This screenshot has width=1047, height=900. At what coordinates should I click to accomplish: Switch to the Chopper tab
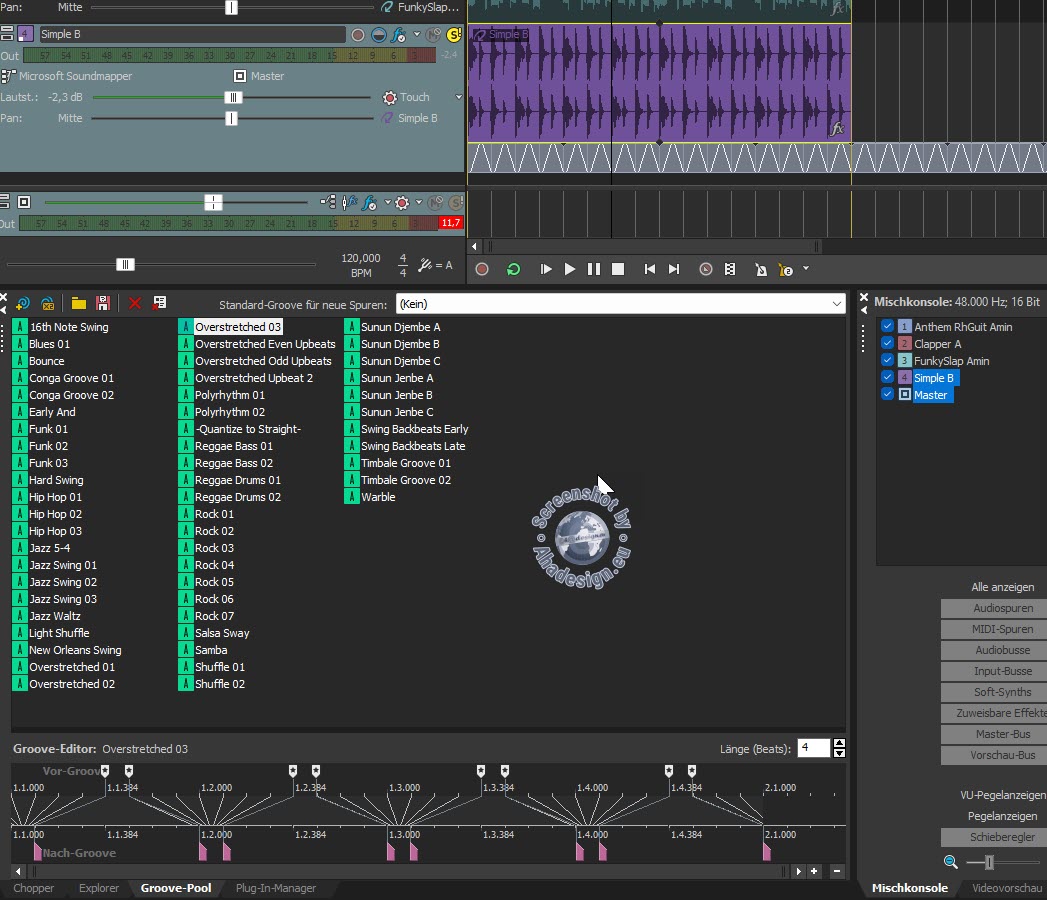[33, 888]
